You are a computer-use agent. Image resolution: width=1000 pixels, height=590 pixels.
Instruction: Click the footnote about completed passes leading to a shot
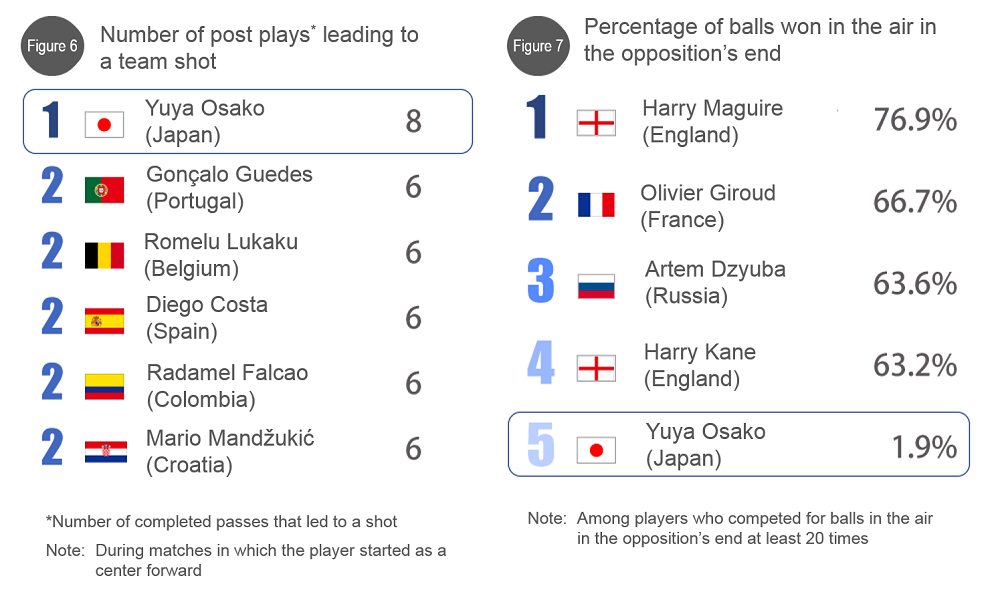pyautogui.click(x=221, y=522)
